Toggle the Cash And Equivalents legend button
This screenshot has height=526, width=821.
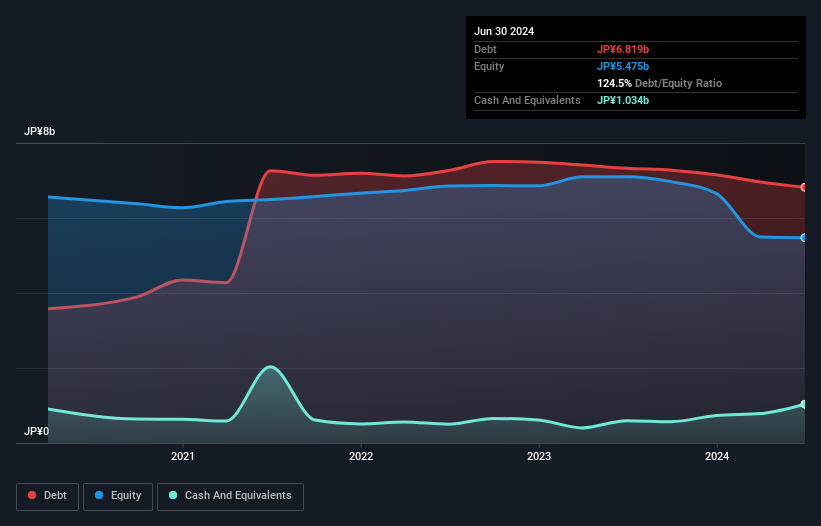coord(230,496)
